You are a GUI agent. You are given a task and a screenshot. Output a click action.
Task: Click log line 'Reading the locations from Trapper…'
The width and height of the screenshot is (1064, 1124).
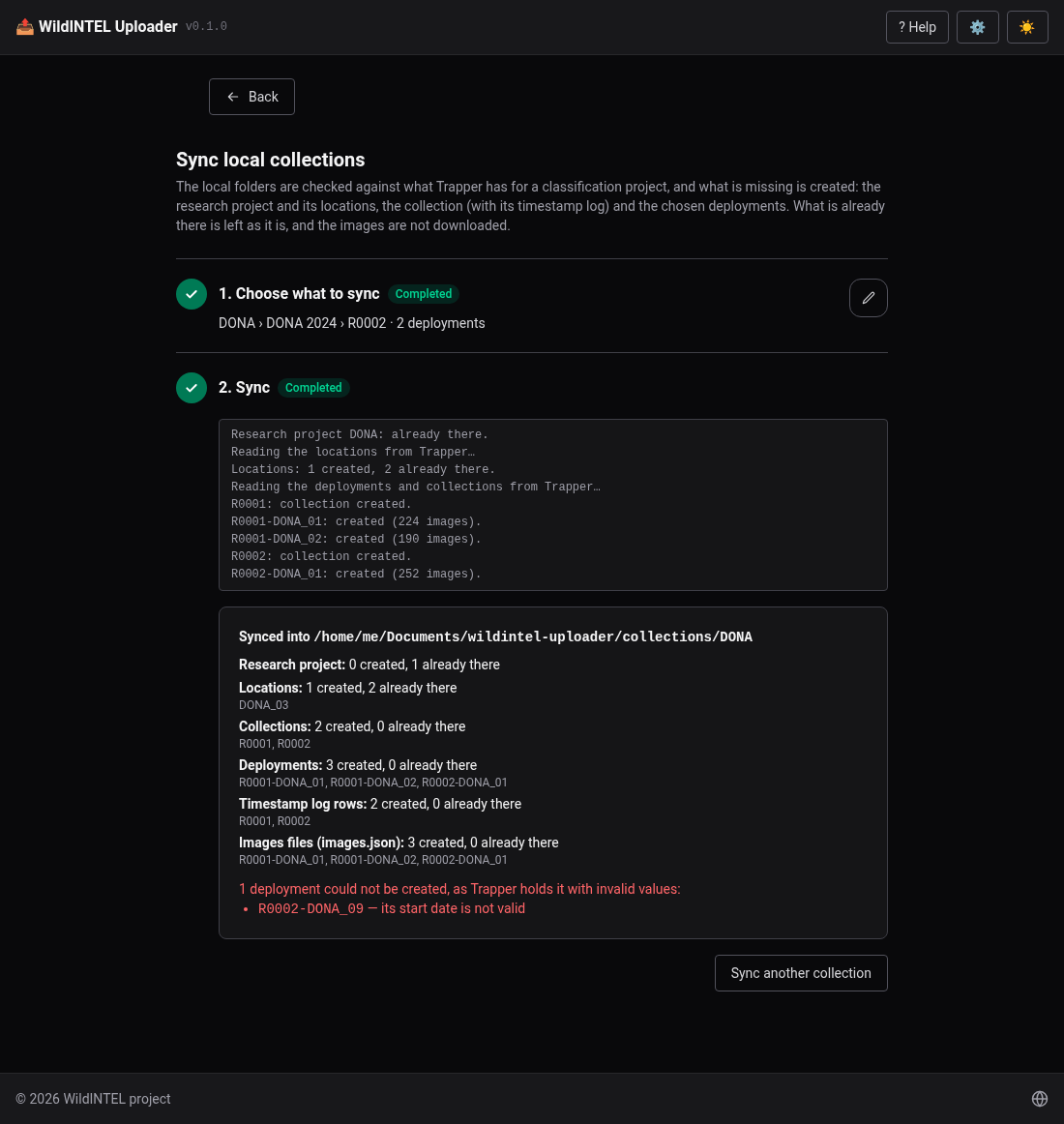pyautogui.click(x=353, y=452)
